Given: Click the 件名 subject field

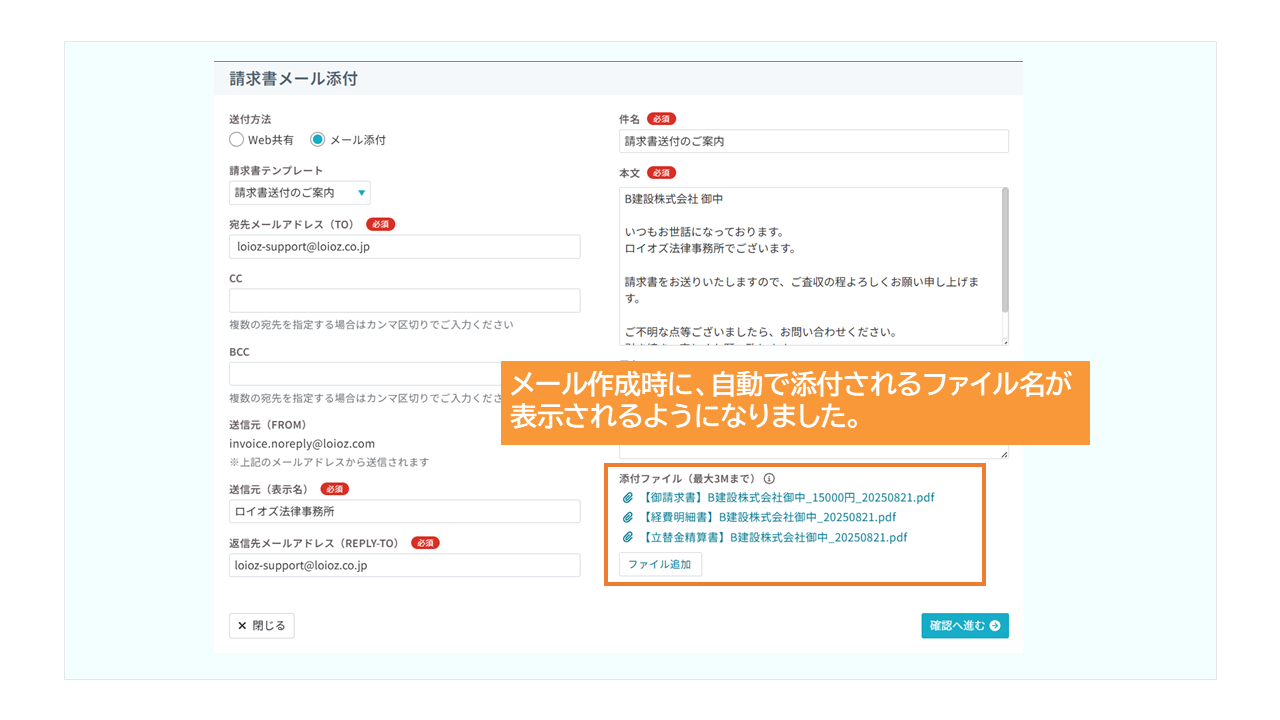Looking at the screenshot, I should click(x=814, y=141).
